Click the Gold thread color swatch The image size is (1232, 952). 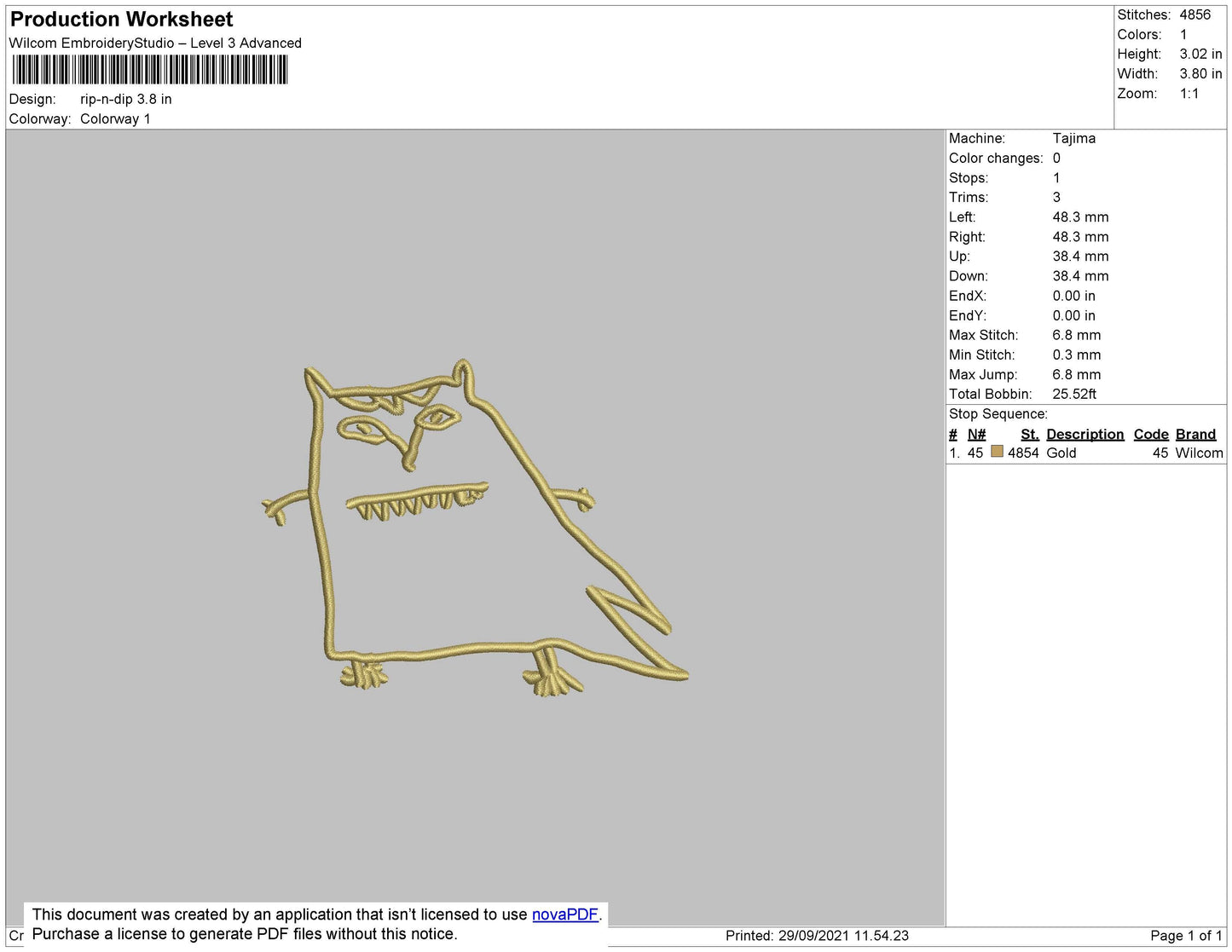click(x=997, y=452)
